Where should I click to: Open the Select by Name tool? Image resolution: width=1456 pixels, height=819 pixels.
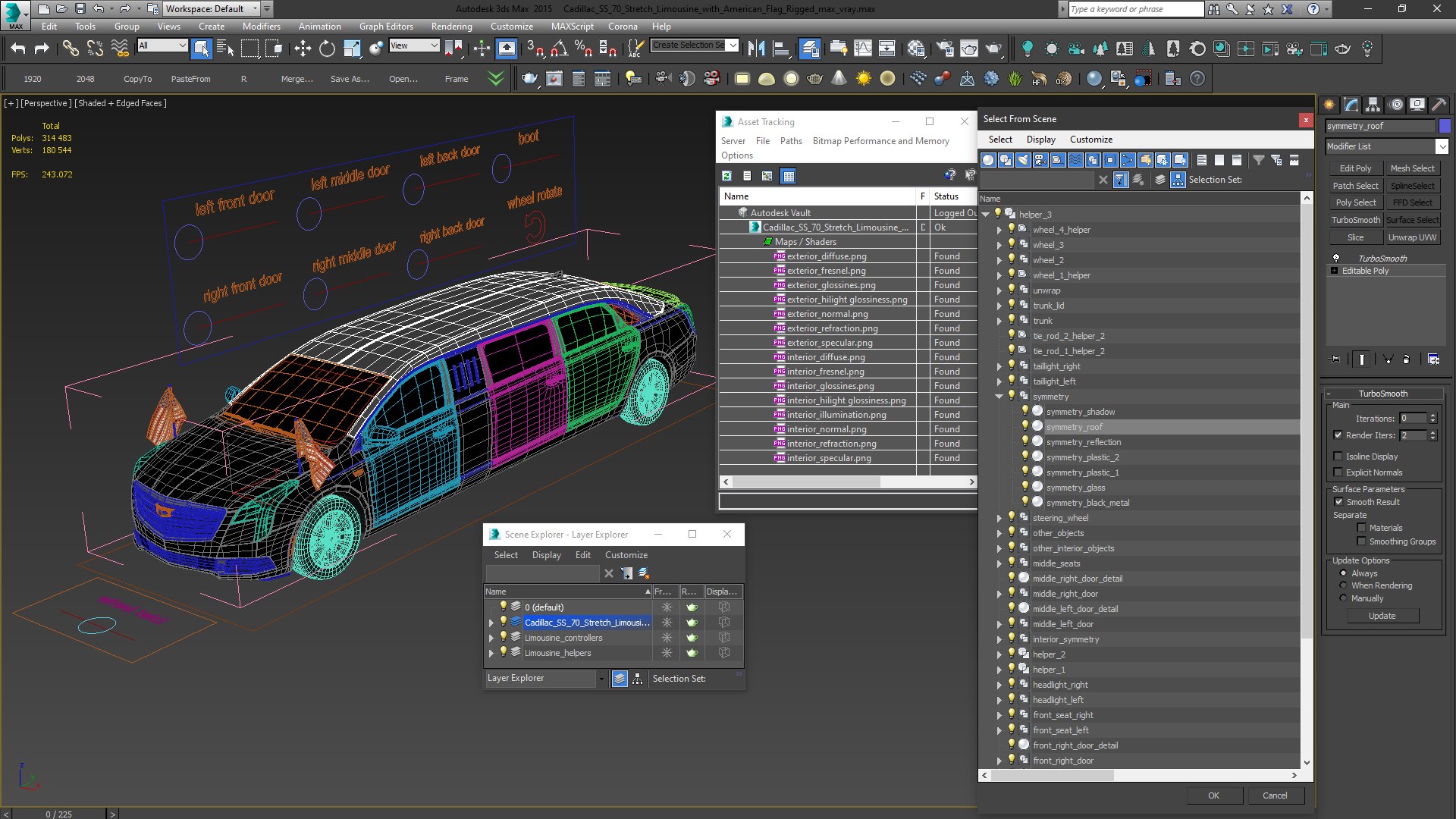[x=225, y=49]
